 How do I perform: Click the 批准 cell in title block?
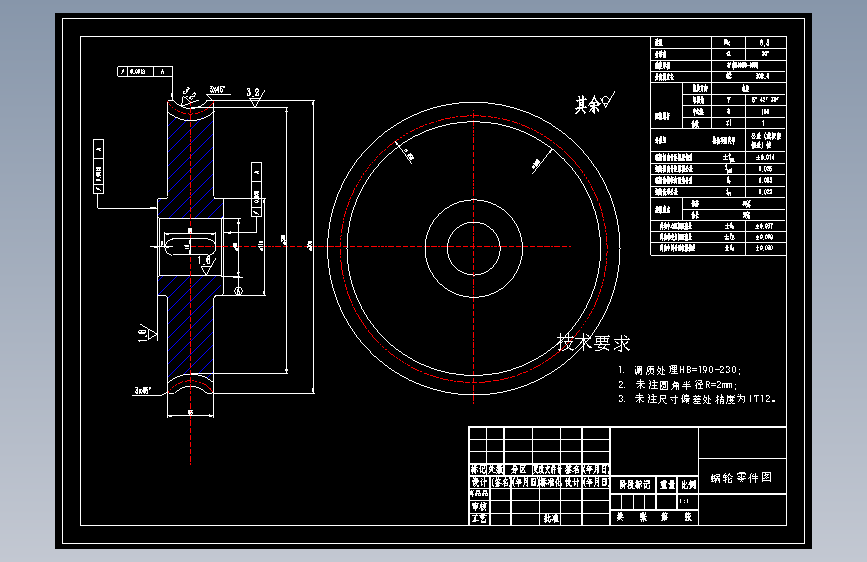click(x=551, y=518)
